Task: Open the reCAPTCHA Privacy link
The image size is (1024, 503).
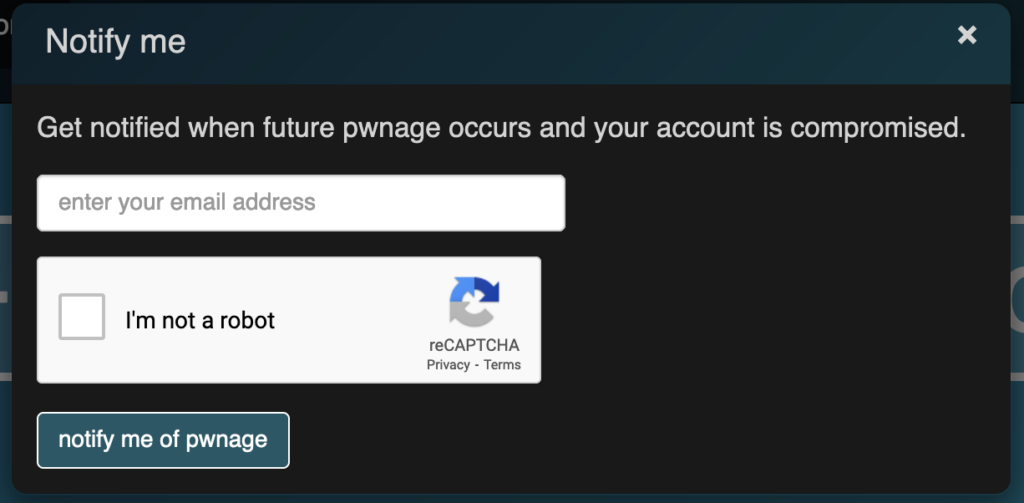Action: [448, 365]
